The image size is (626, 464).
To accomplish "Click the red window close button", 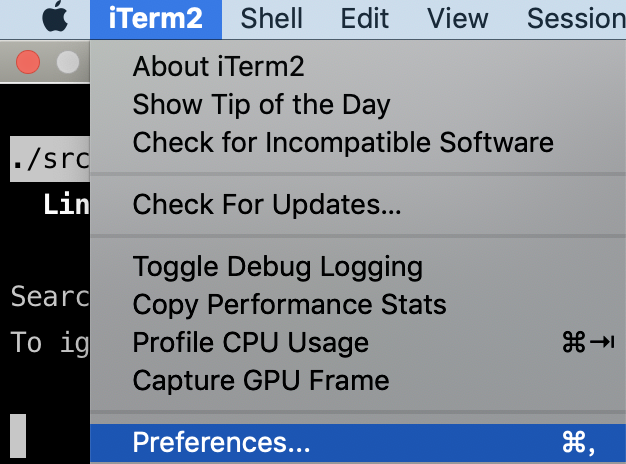I will pyautogui.click(x=28, y=62).
